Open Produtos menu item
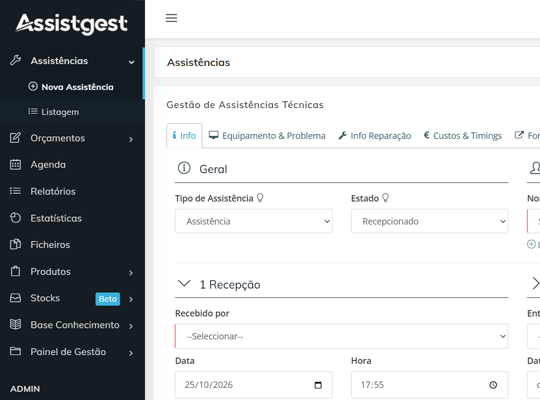Viewport: 540px width, 400px height. [x=72, y=271]
